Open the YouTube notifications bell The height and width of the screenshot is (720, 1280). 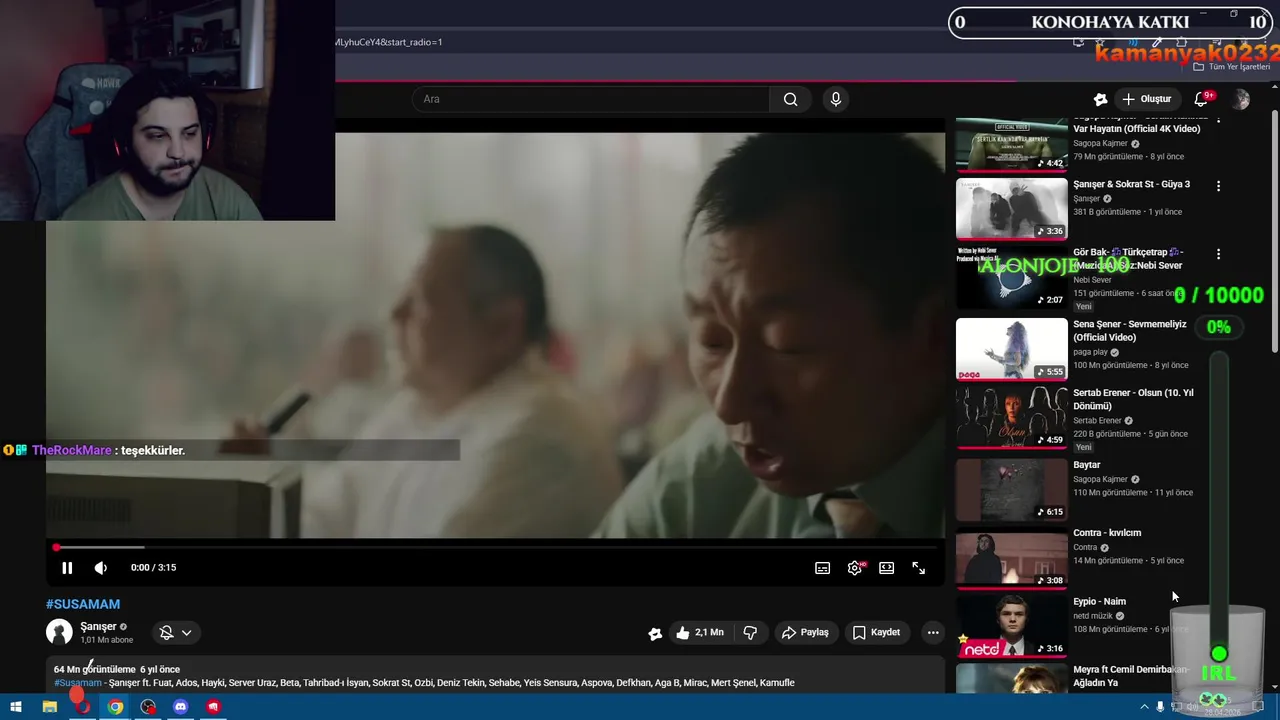[x=1202, y=99]
